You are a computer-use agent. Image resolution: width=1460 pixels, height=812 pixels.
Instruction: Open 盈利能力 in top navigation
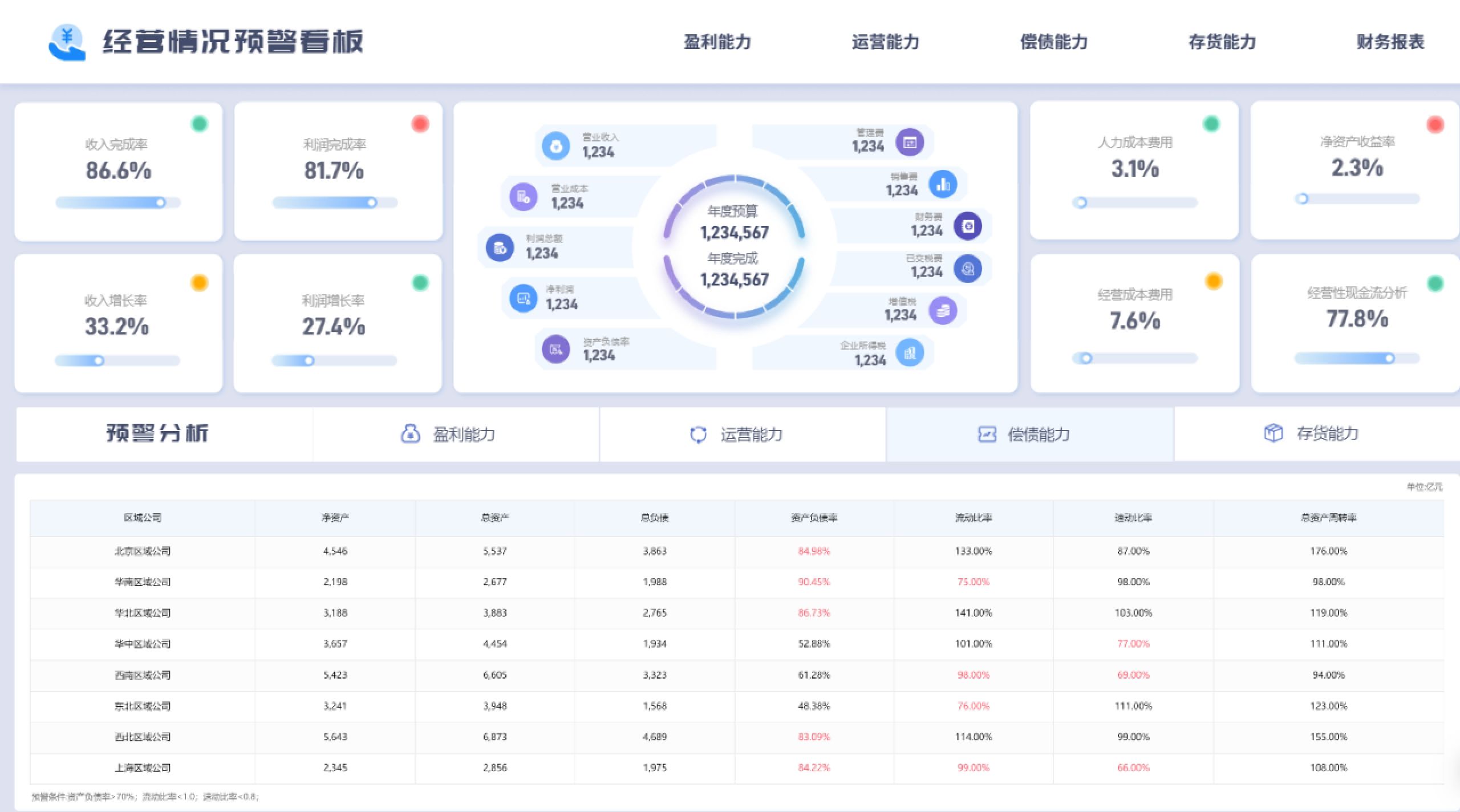tap(717, 42)
